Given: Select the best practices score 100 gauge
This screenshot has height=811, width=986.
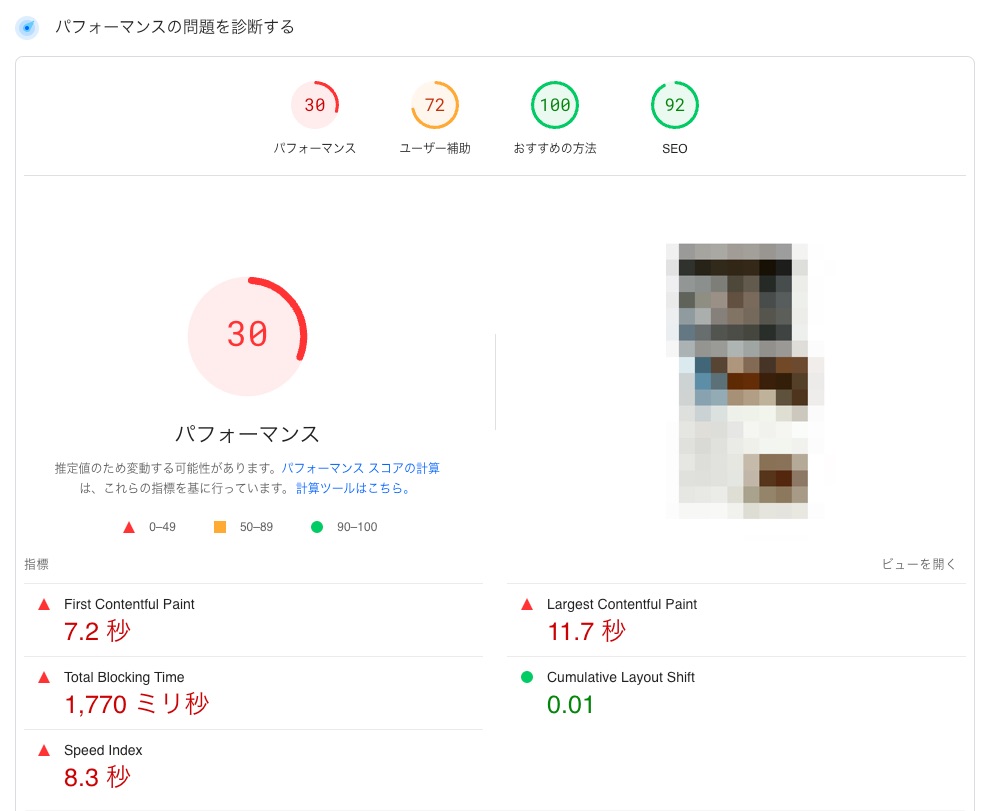Looking at the screenshot, I should tap(555, 105).
